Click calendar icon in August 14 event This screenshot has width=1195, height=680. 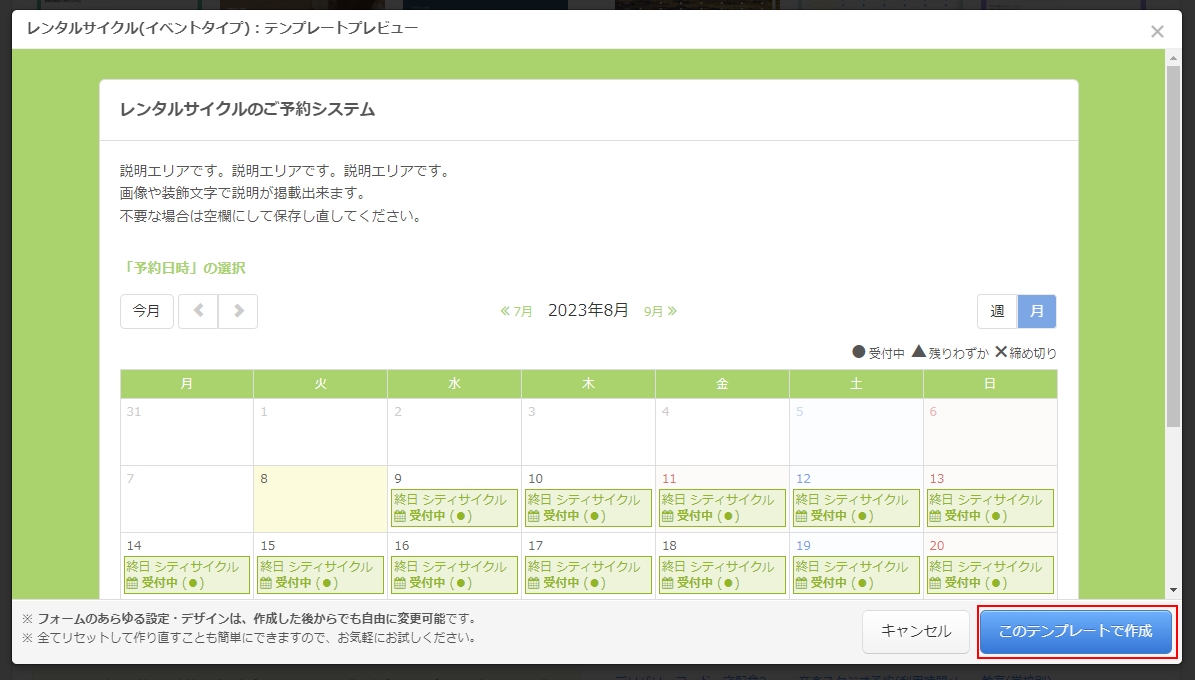132,583
